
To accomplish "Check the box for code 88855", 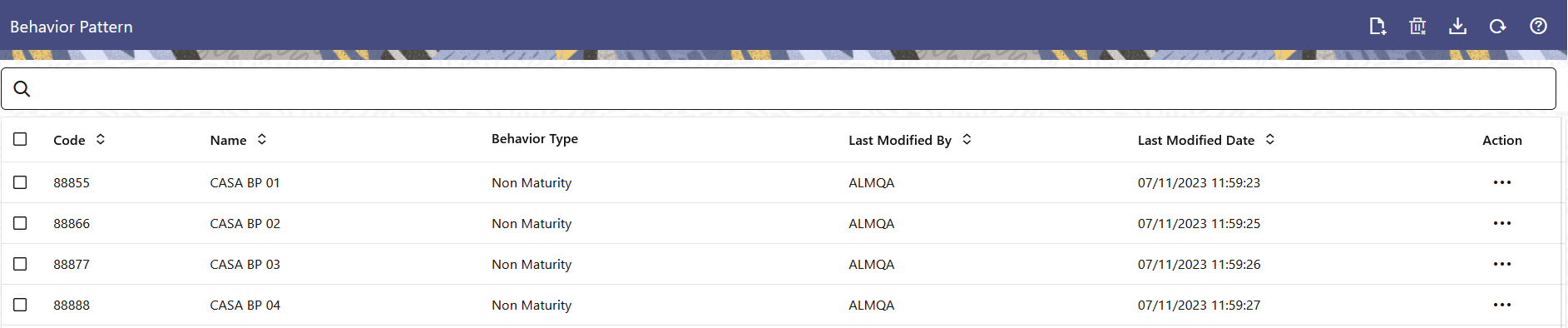I will (20, 182).
